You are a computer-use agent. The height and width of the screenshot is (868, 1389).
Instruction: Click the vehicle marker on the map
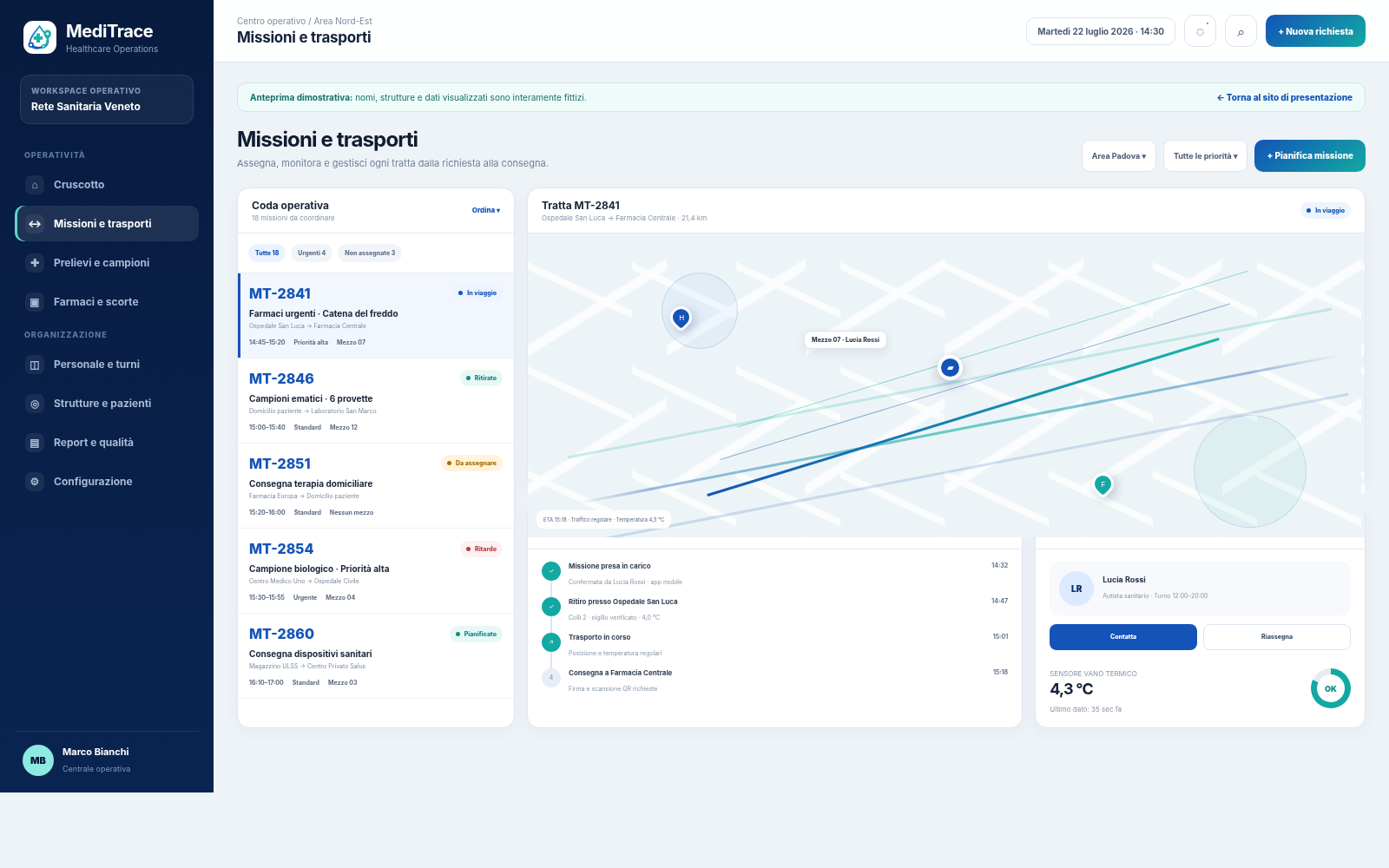click(x=950, y=368)
